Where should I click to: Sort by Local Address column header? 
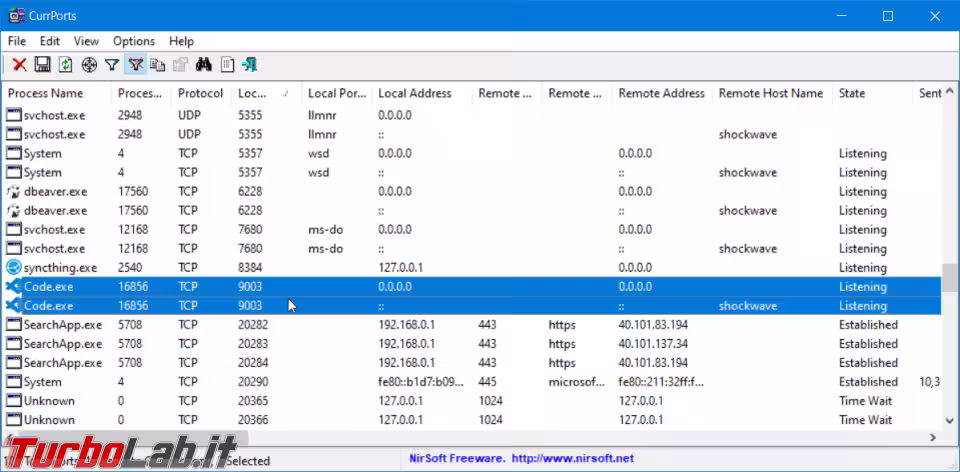[422, 94]
